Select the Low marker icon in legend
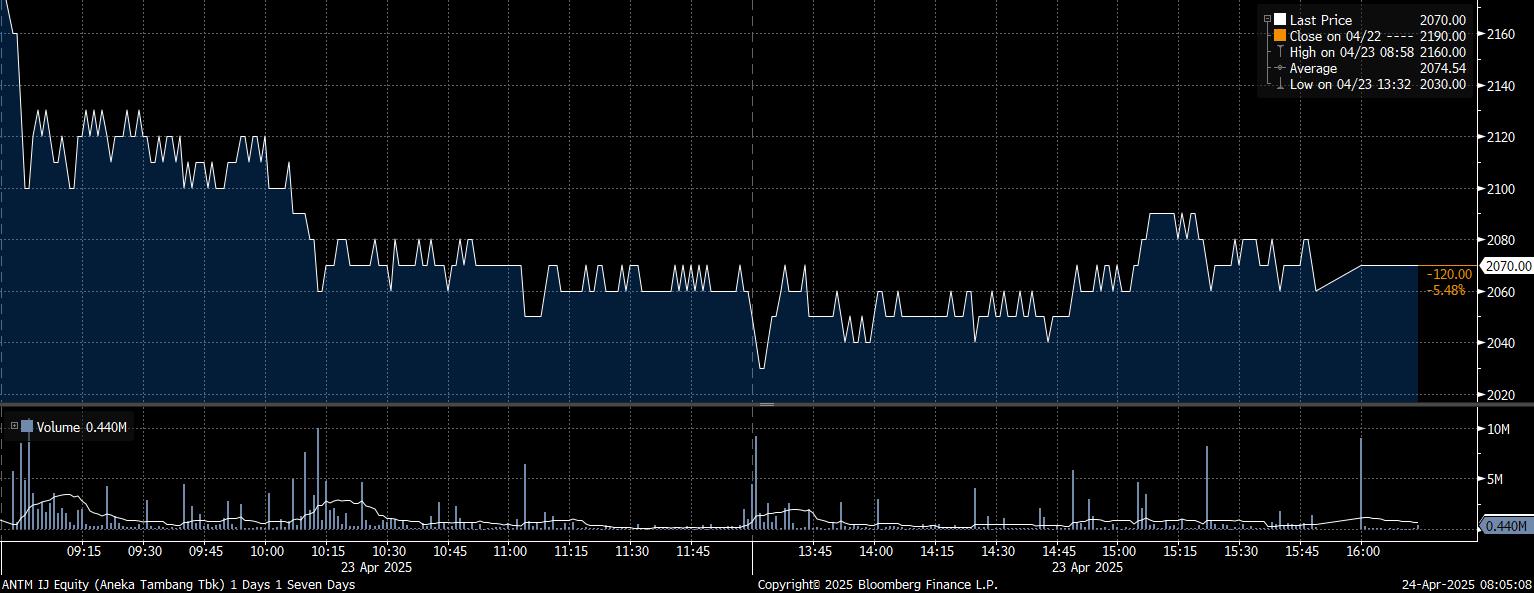Viewport: 1534px width, 593px height. (1279, 84)
